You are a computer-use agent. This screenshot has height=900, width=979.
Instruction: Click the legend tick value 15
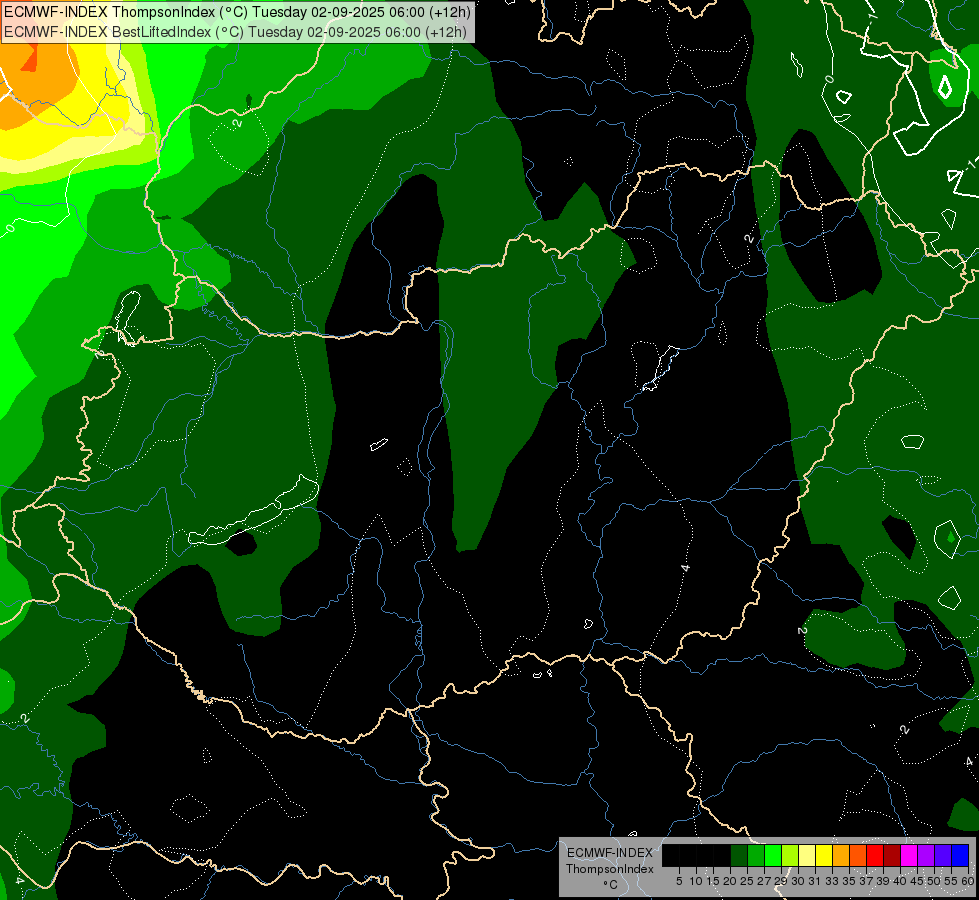(713, 881)
